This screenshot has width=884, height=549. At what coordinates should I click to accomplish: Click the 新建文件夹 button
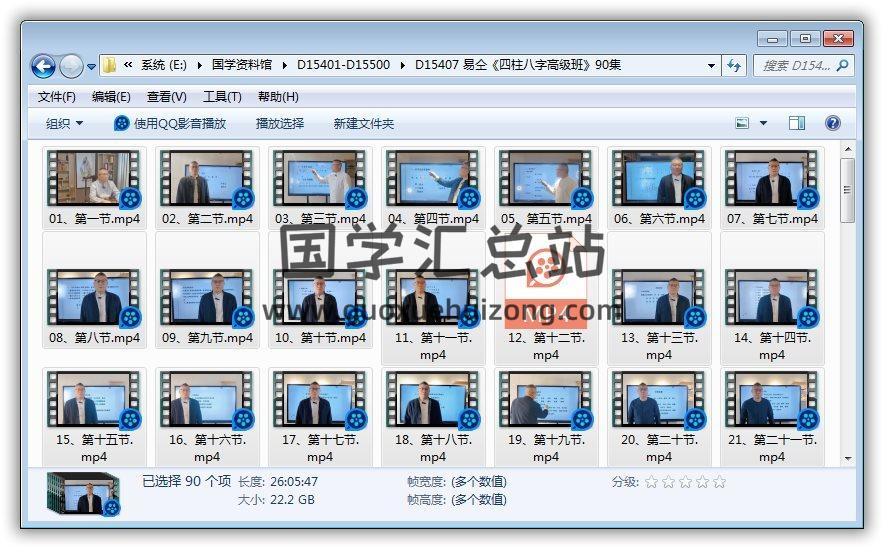[x=364, y=123]
